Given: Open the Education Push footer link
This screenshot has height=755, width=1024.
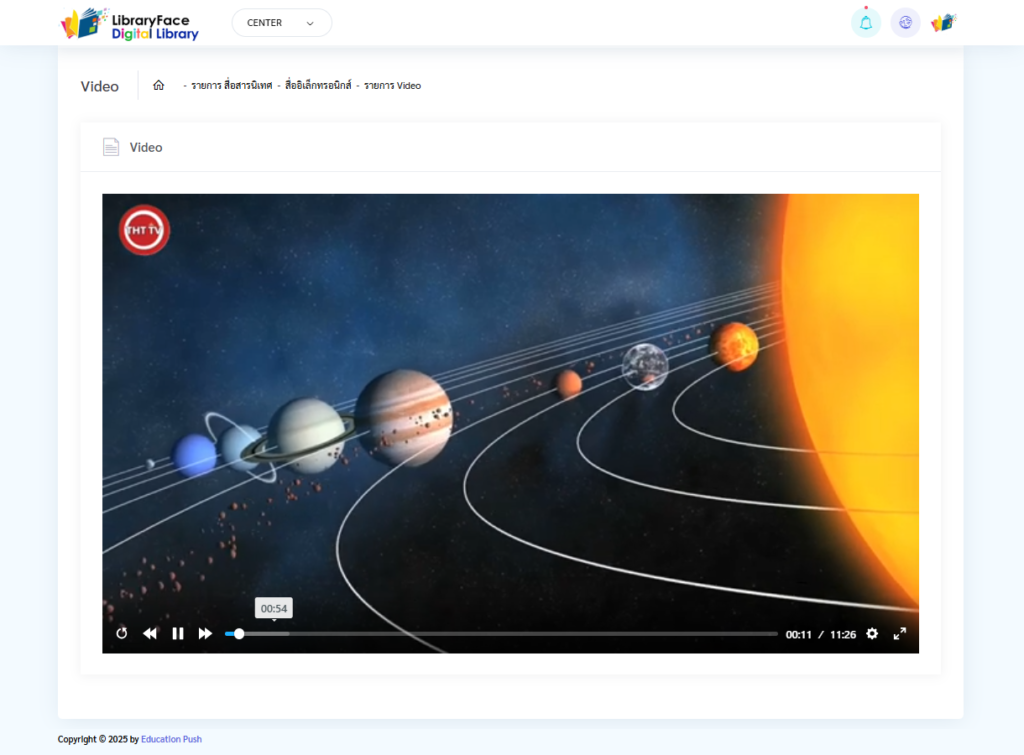Looking at the screenshot, I should pyautogui.click(x=171, y=740).
